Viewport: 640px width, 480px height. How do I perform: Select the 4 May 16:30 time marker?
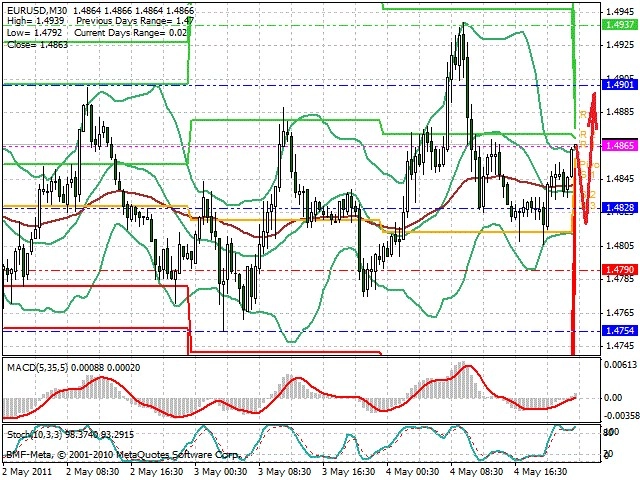click(541, 472)
